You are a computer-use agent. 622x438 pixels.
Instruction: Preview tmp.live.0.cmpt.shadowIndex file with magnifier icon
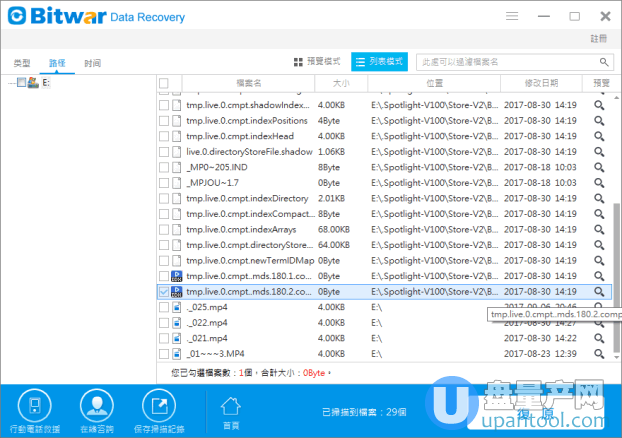[x=600, y=104]
